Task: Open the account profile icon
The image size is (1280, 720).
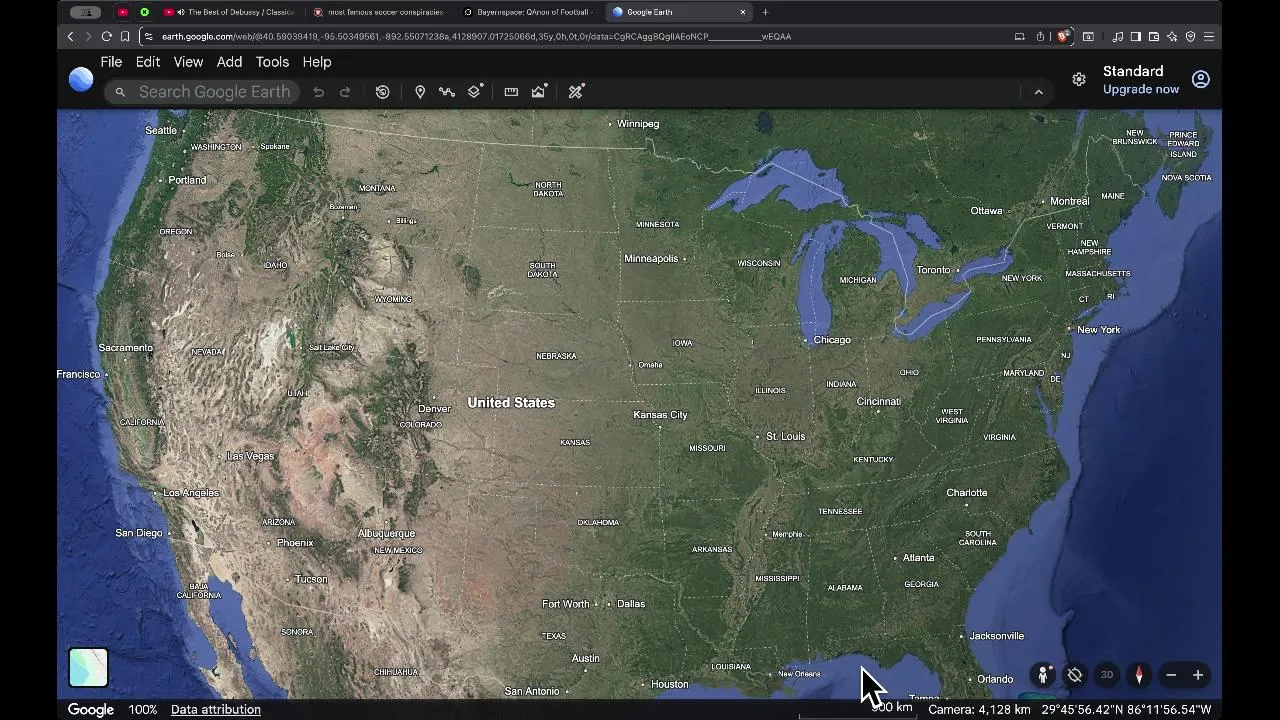Action: coord(1201,79)
